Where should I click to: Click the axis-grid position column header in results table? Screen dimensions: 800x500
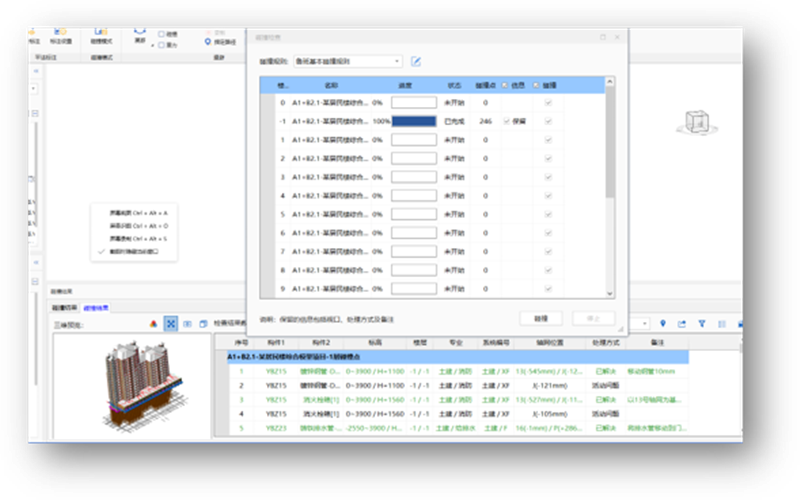[549, 342]
